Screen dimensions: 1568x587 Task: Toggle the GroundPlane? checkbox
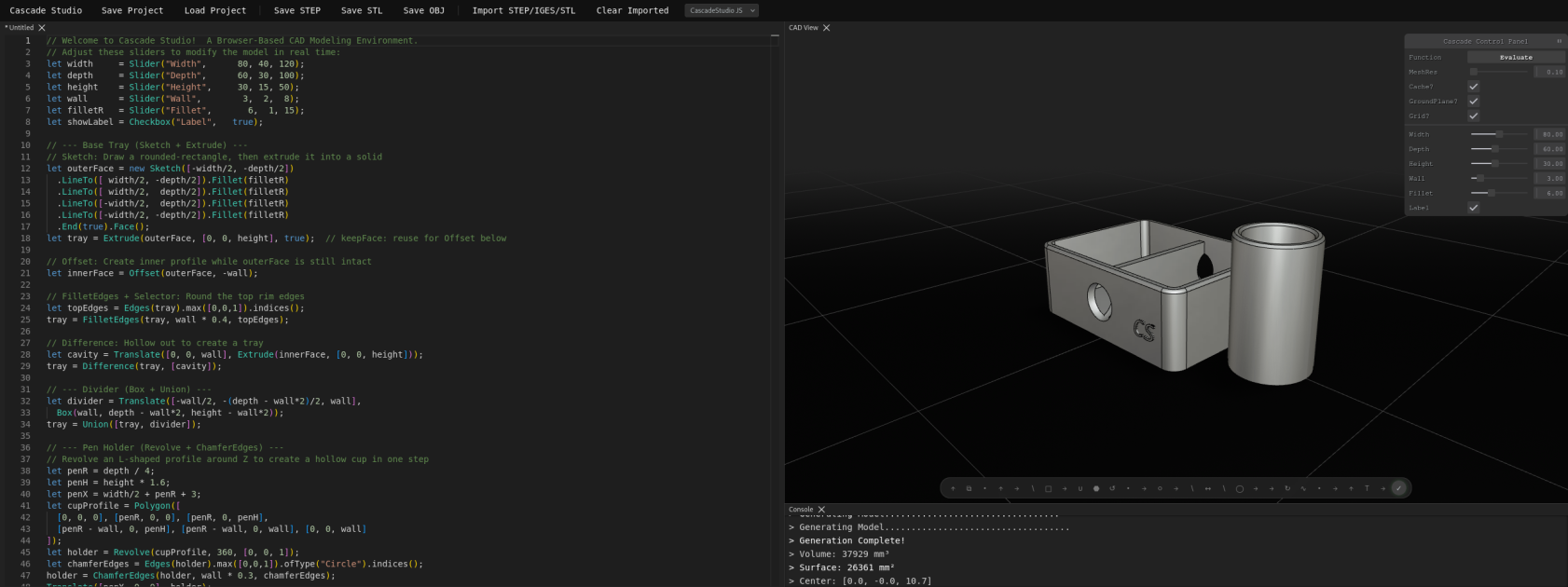pos(1474,101)
